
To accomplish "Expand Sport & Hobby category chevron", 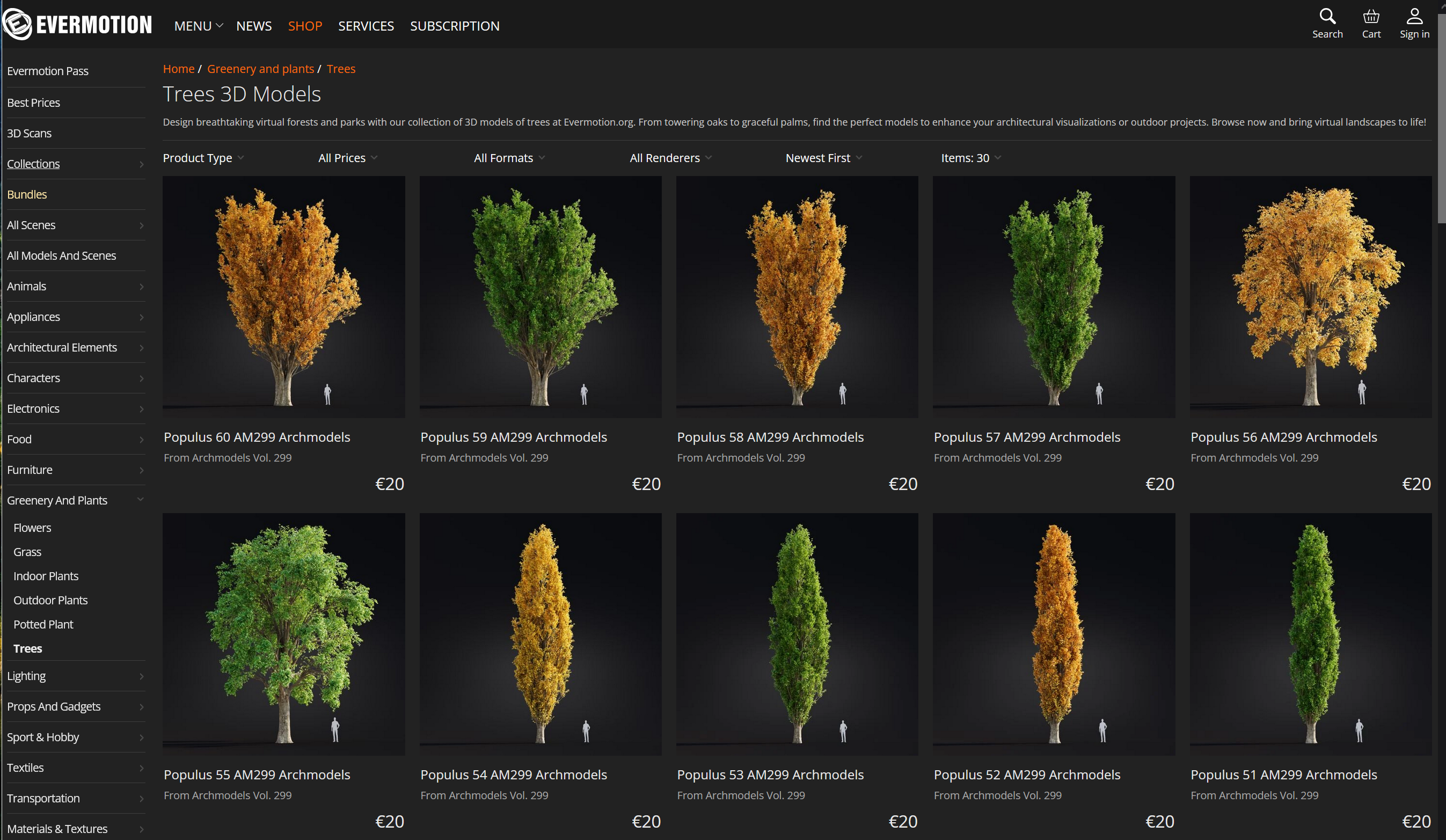I will click(141, 737).
